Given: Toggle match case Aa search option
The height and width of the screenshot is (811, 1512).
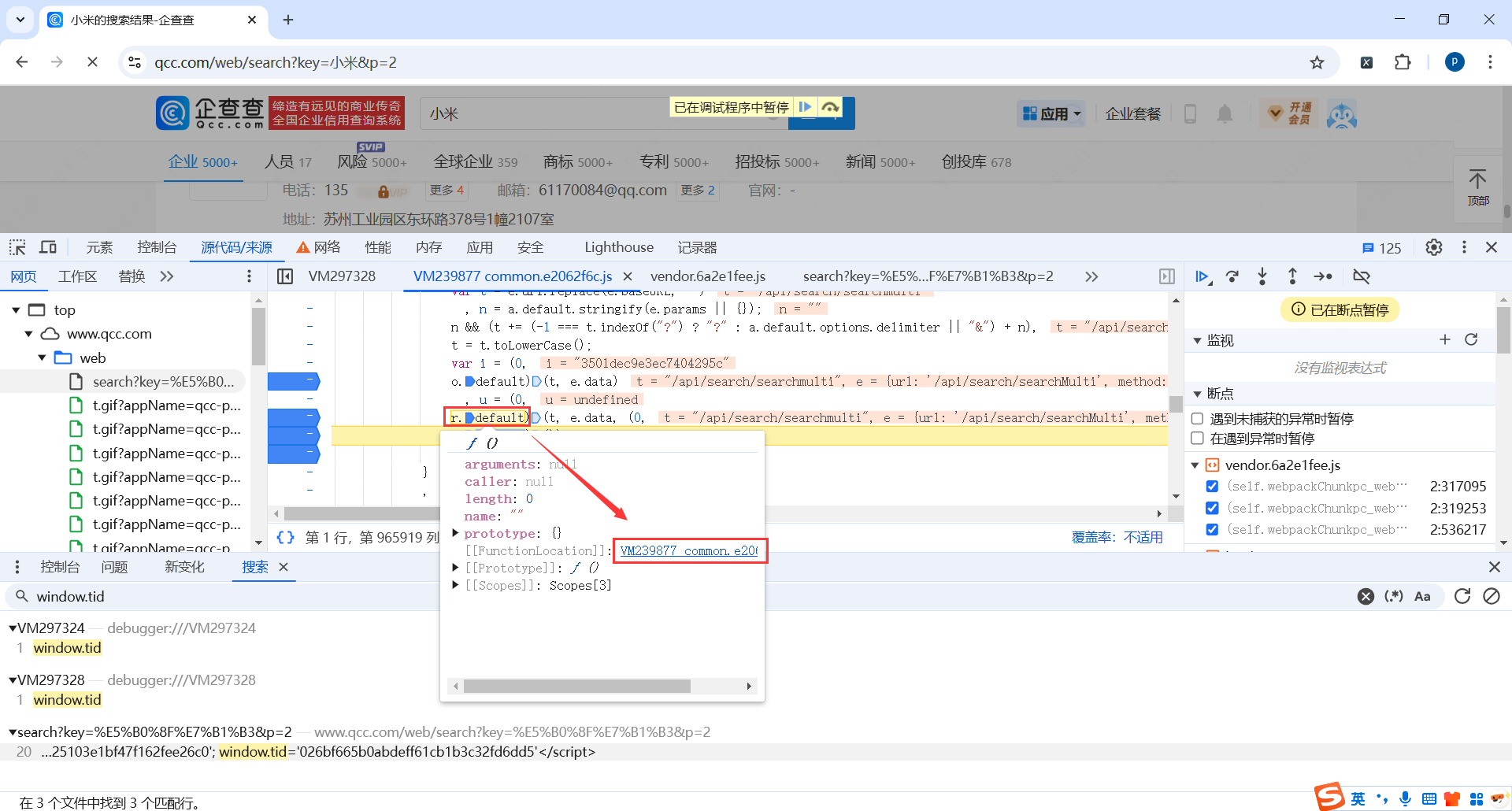Looking at the screenshot, I should (1422, 596).
